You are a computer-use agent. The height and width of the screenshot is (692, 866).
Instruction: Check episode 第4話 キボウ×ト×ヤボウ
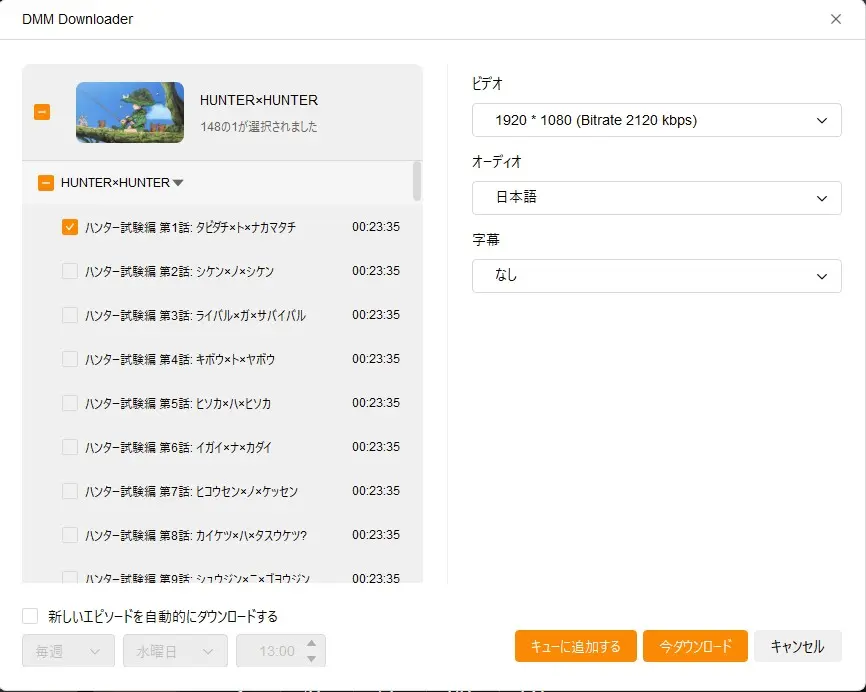(70, 359)
